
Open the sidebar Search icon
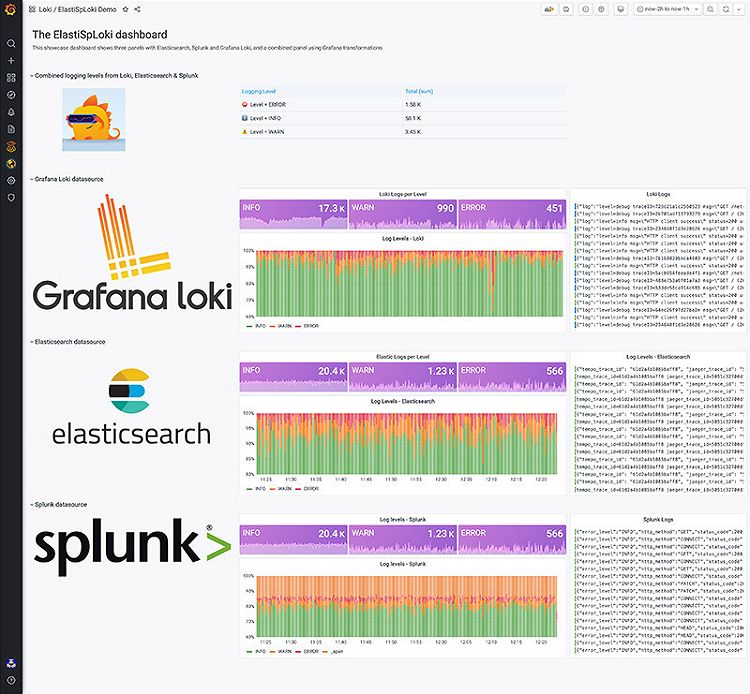(11, 44)
